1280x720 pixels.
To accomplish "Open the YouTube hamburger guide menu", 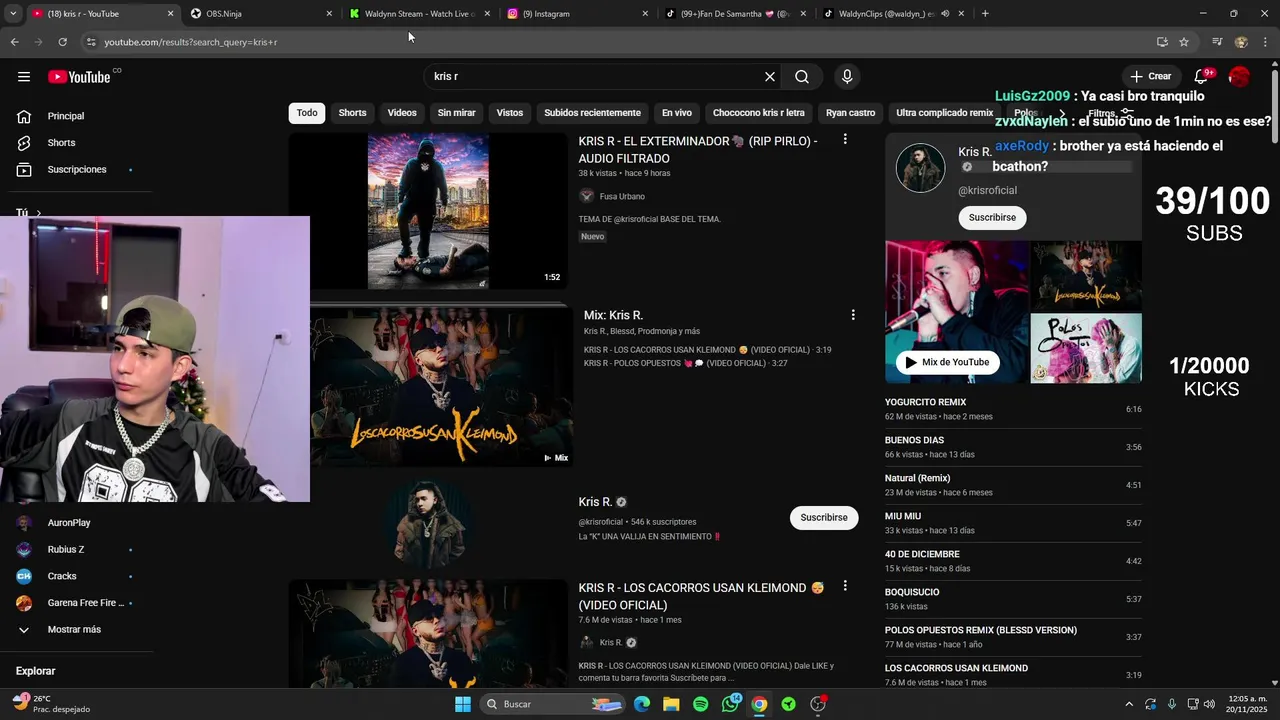I will [x=24, y=77].
